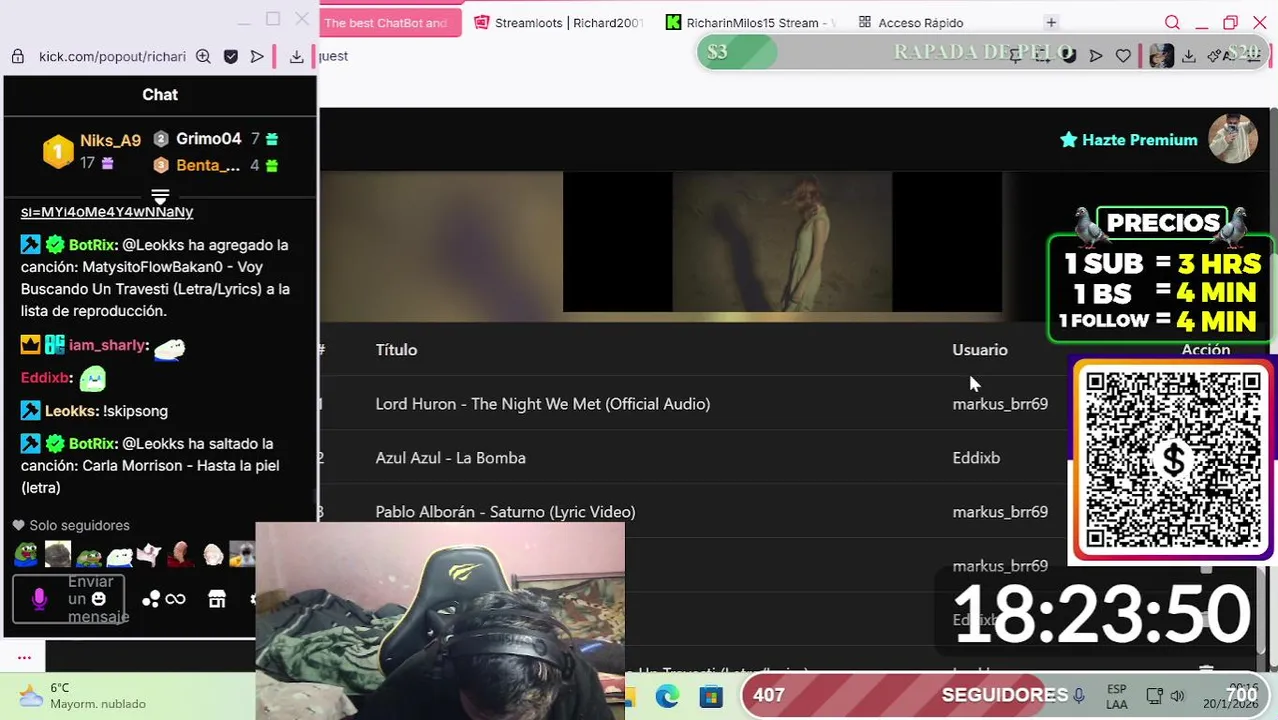Click Eddixb username in chat
The height and width of the screenshot is (720, 1278).
tap(46, 378)
